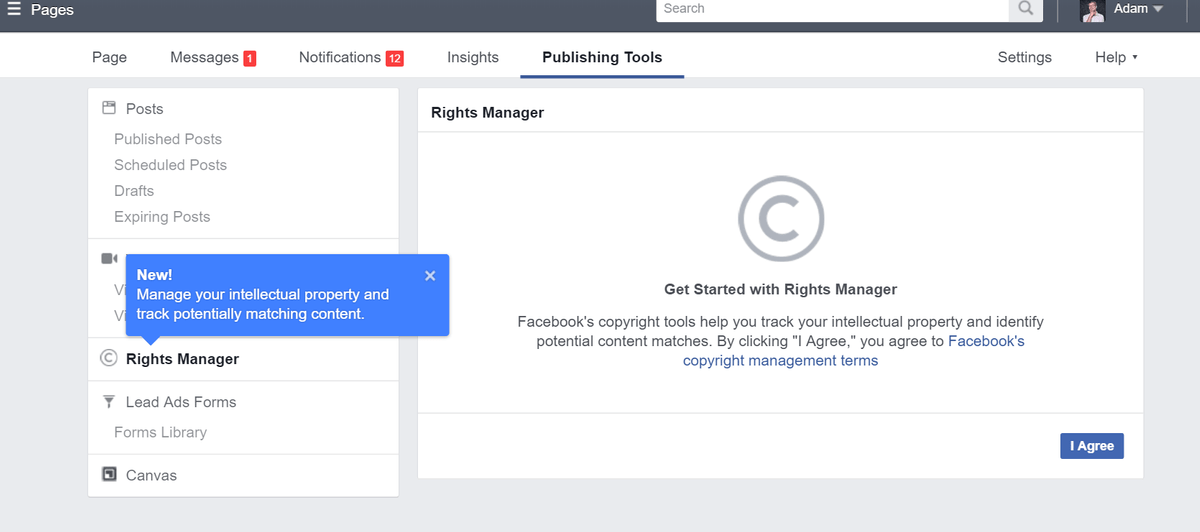Viewport: 1200px width, 532px height.
Task: Click the I Agree button
Action: point(1092,446)
